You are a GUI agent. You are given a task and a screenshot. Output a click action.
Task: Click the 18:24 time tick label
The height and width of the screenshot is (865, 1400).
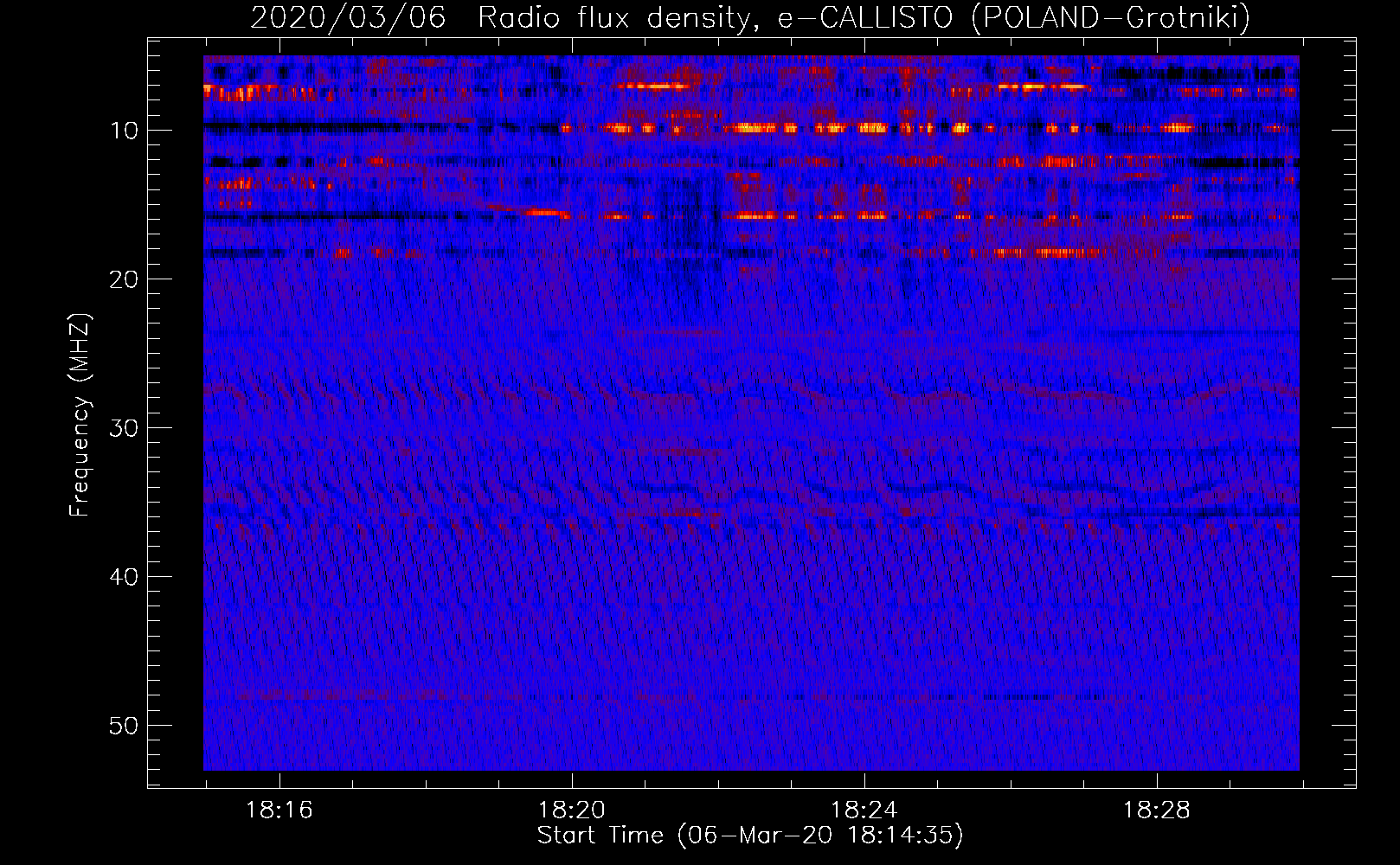click(x=864, y=811)
